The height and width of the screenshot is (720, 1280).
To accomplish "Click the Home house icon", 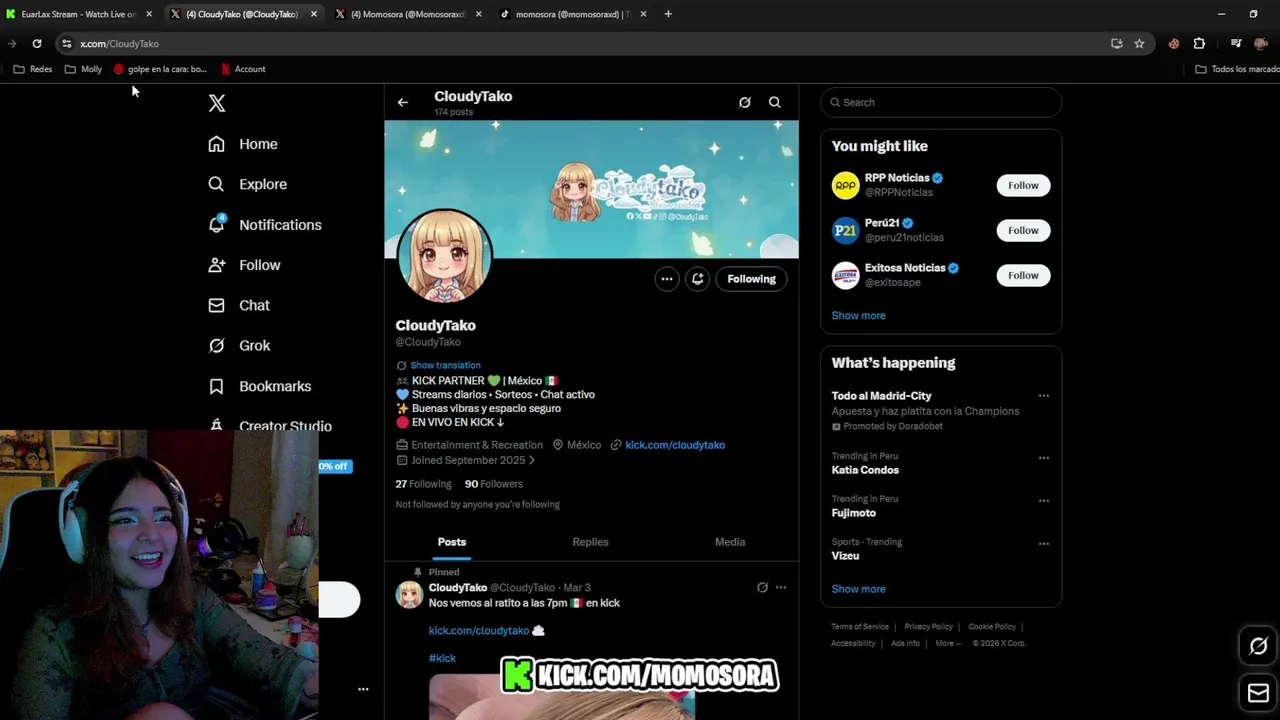I will point(216,144).
